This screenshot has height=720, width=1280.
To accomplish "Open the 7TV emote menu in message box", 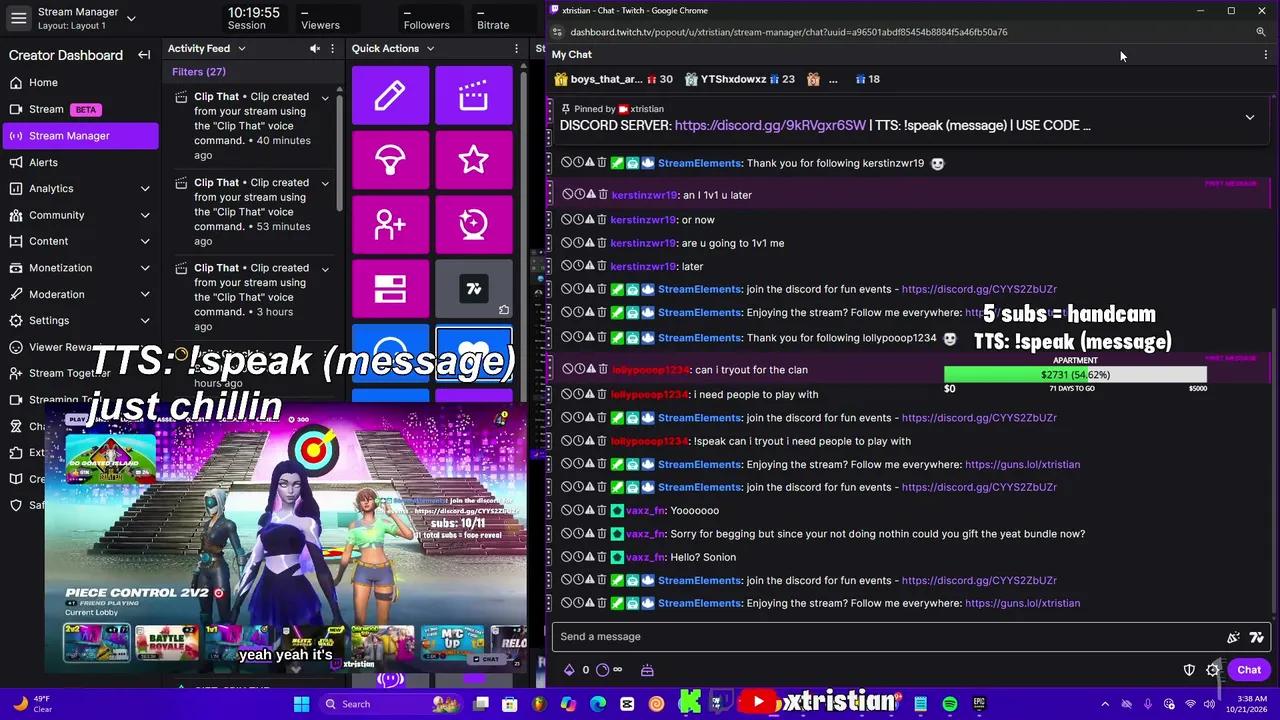I will pos(1257,637).
